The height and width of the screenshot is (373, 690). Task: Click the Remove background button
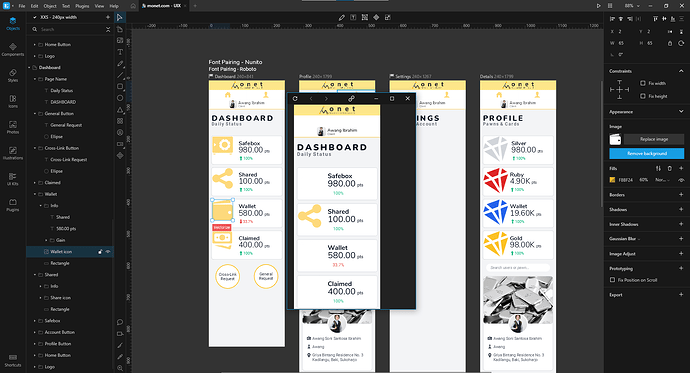pyautogui.click(x=646, y=154)
